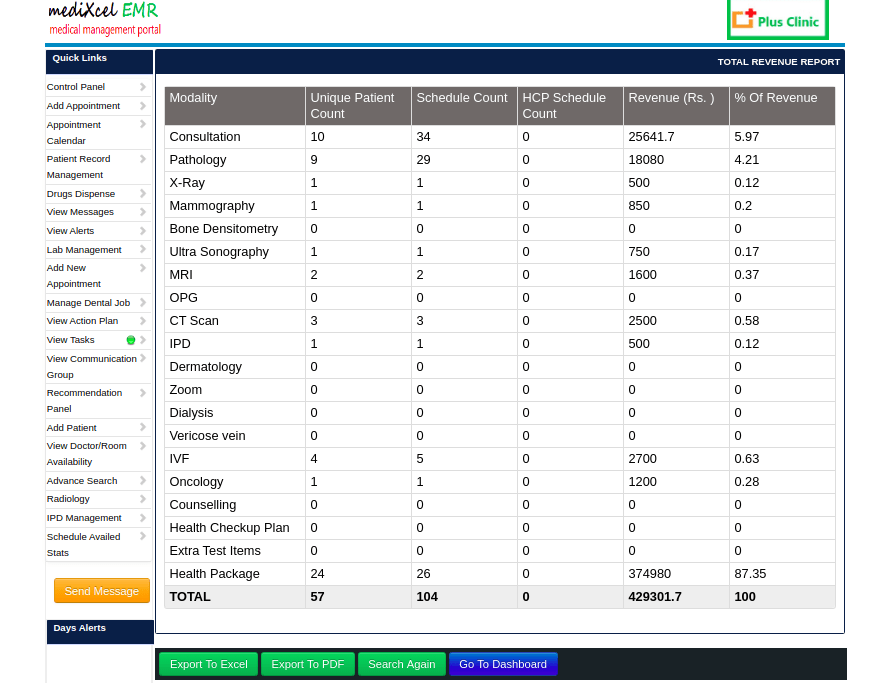Click the View Action Plan chevron arrow
882x683 pixels.
point(142,321)
